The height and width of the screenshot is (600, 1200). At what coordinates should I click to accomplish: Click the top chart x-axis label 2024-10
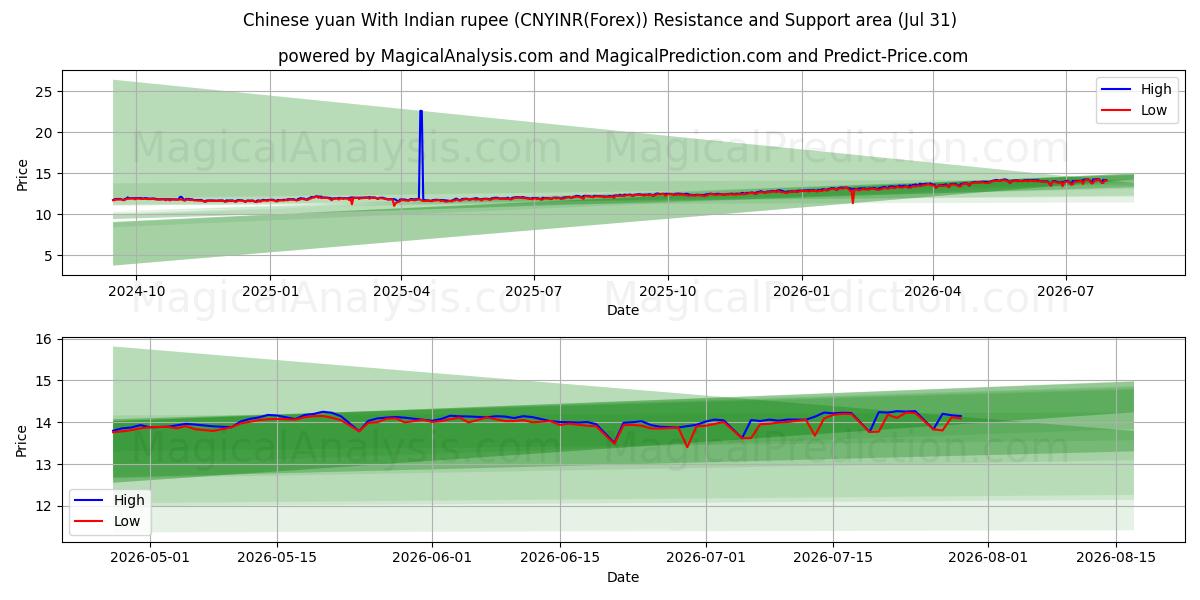pyautogui.click(x=136, y=291)
